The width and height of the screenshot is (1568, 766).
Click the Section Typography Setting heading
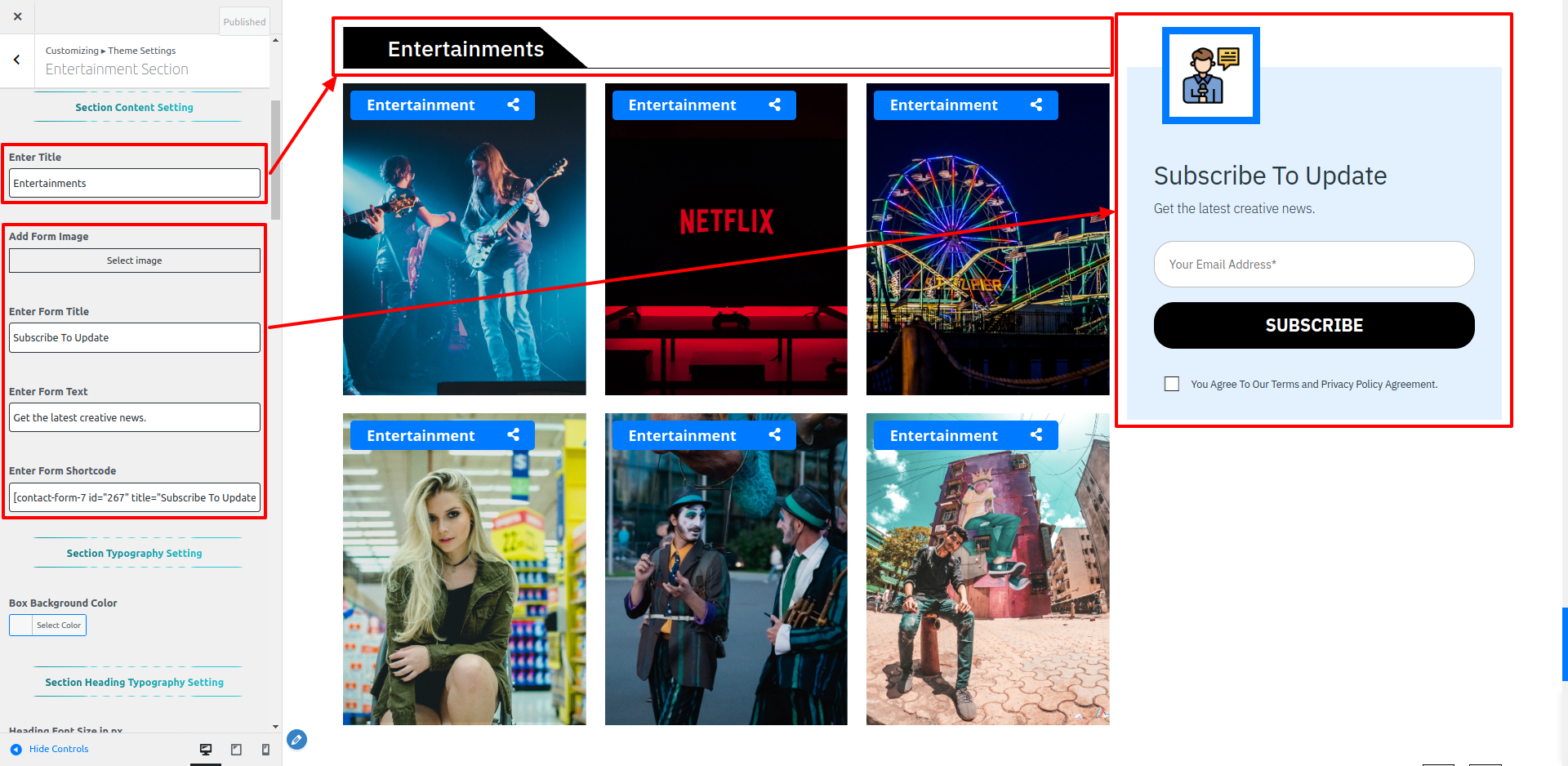click(135, 553)
